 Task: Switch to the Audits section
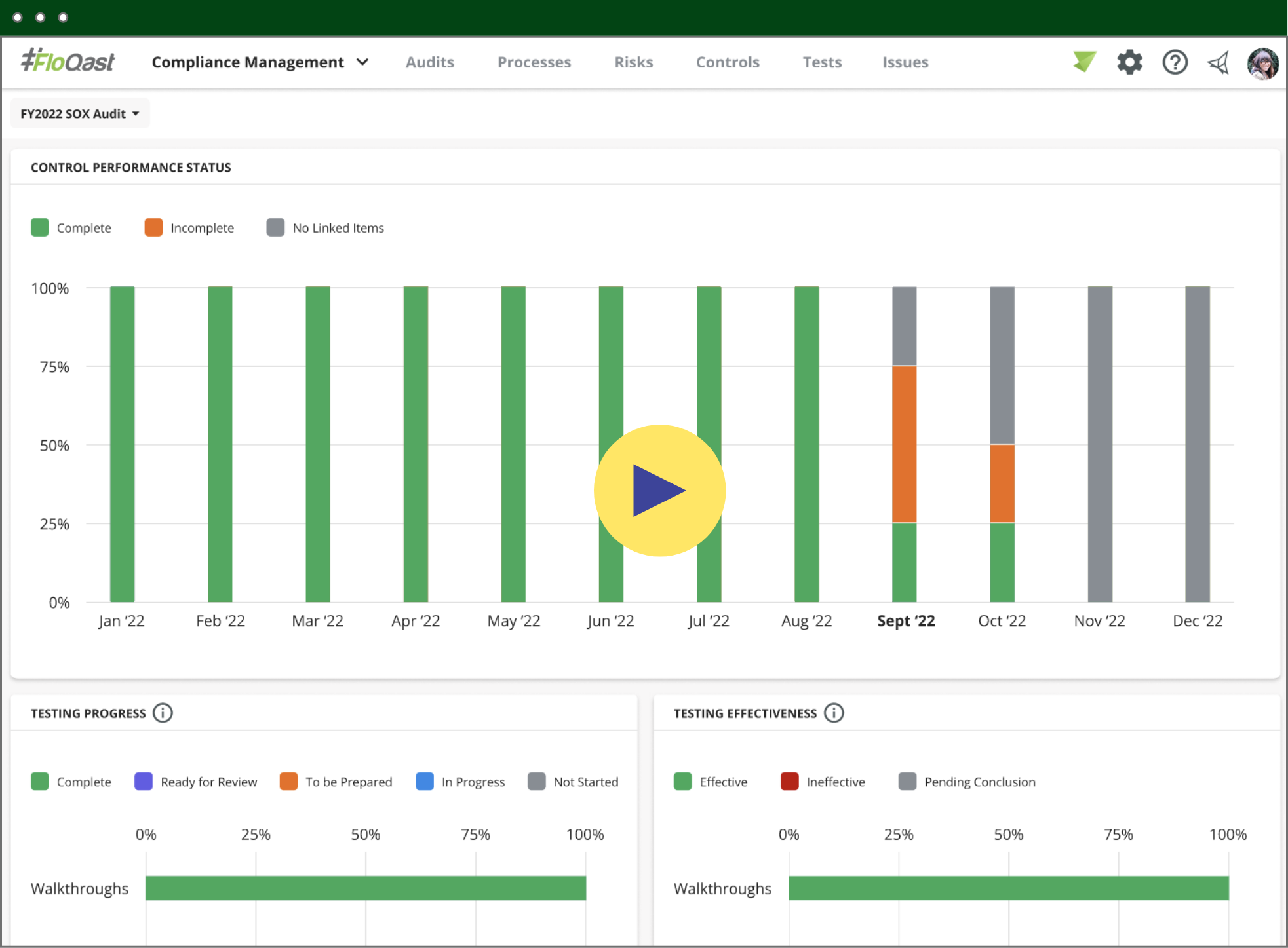pos(430,62)
